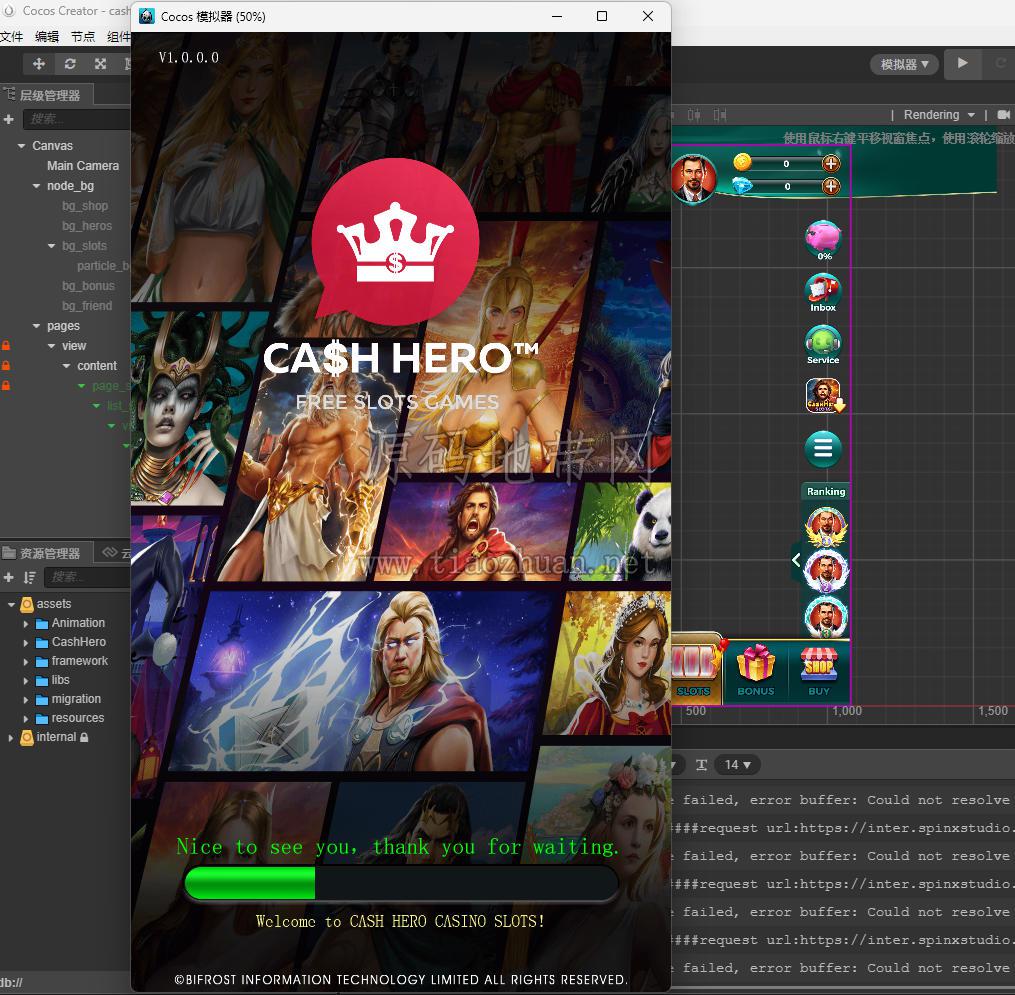Click the Ranking header label
Screen dimensions: 1015x995
point(826,492)
